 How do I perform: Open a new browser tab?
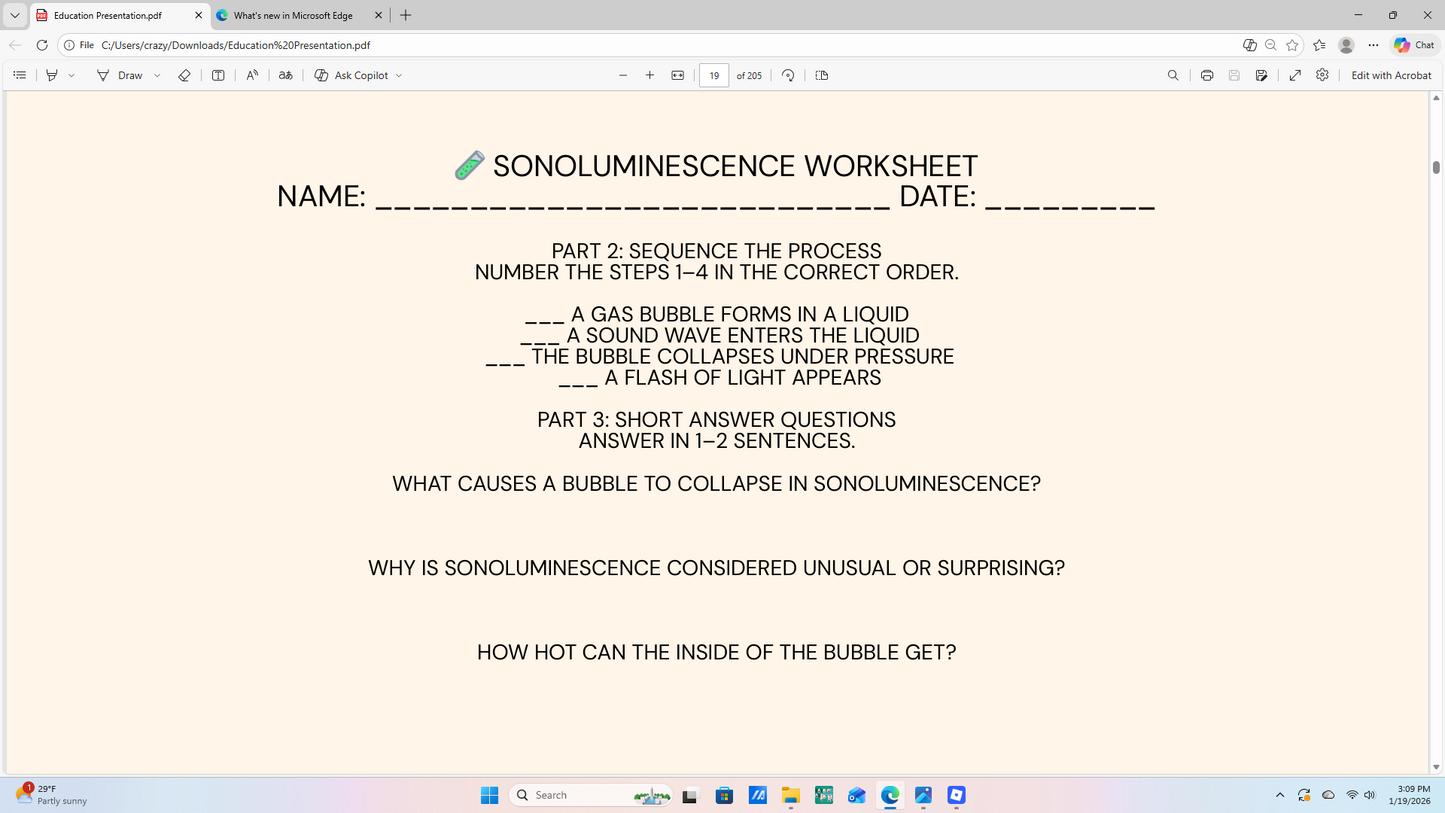click(x=405, y=15)
